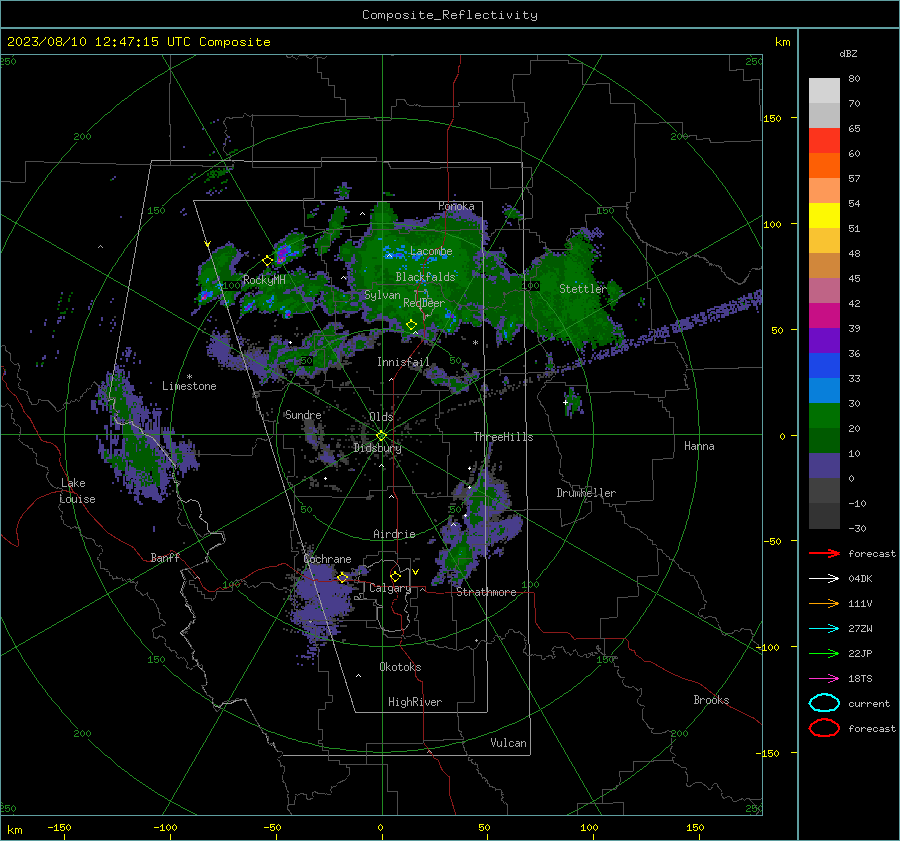This screenshot has width=900, height=841.
Task: Click the red swatch between 65 and 60 dBZ
Action: point(824,141)
